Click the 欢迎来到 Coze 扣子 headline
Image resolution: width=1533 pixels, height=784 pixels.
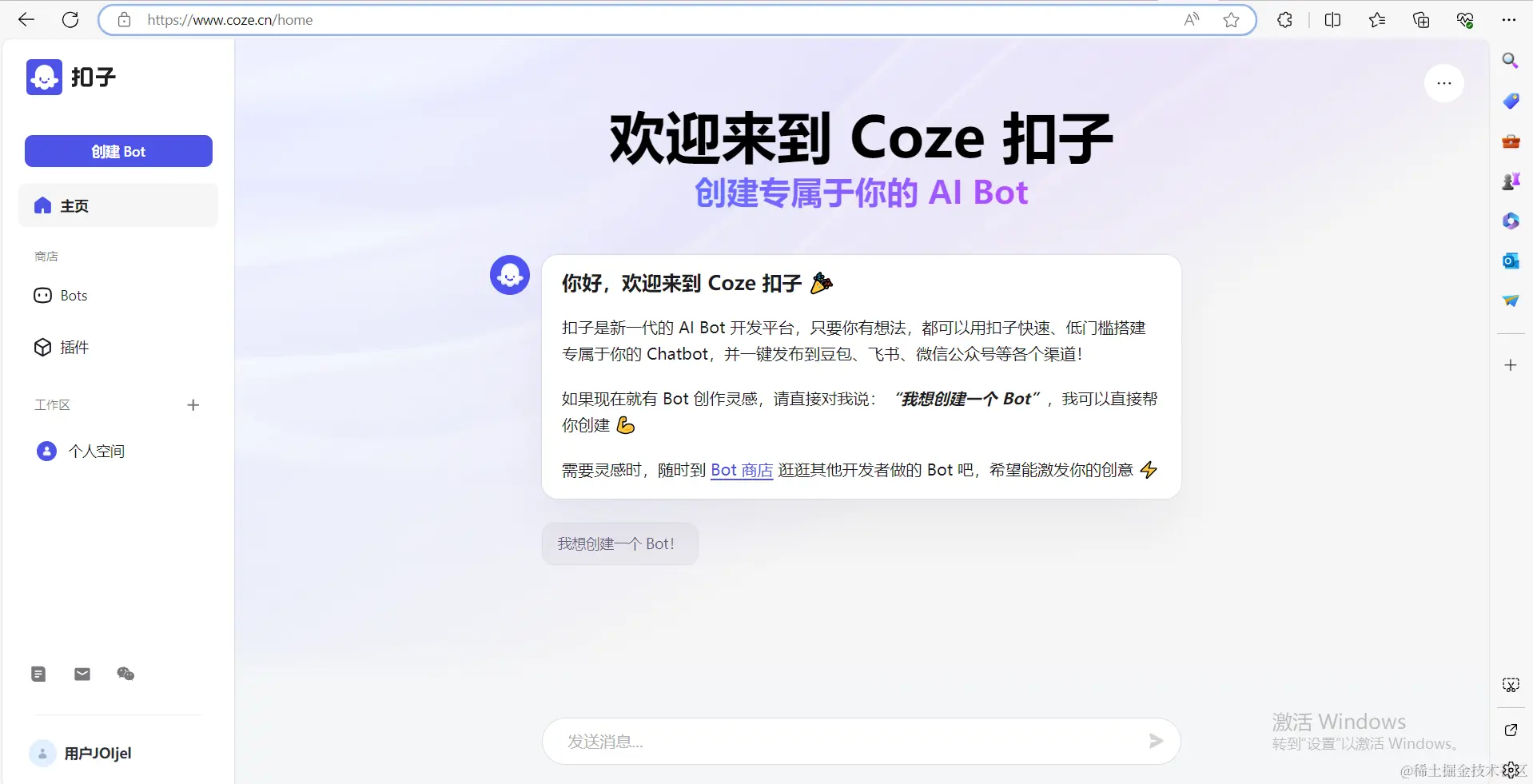(x=861, y=138)
